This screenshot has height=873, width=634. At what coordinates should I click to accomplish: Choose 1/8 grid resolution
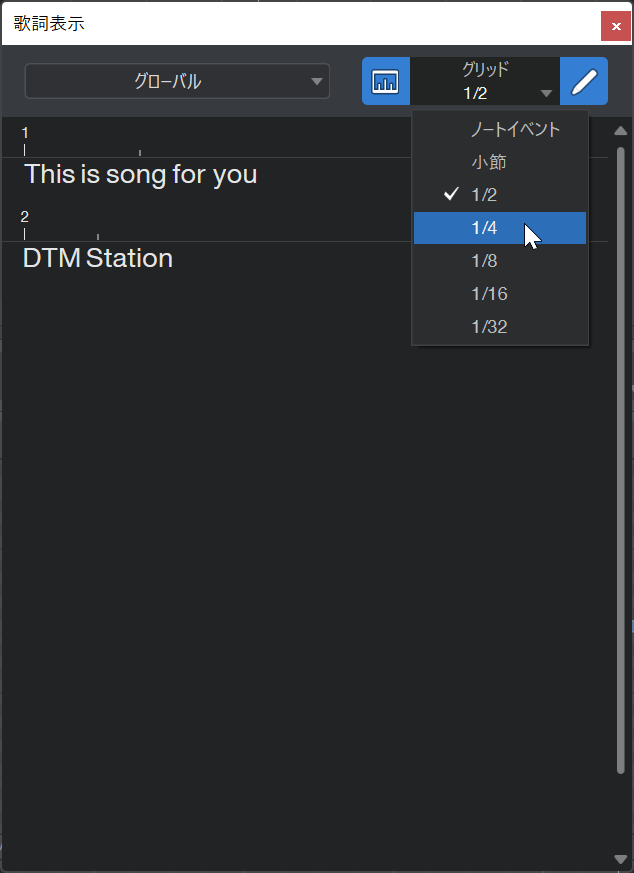click(500, 261)
